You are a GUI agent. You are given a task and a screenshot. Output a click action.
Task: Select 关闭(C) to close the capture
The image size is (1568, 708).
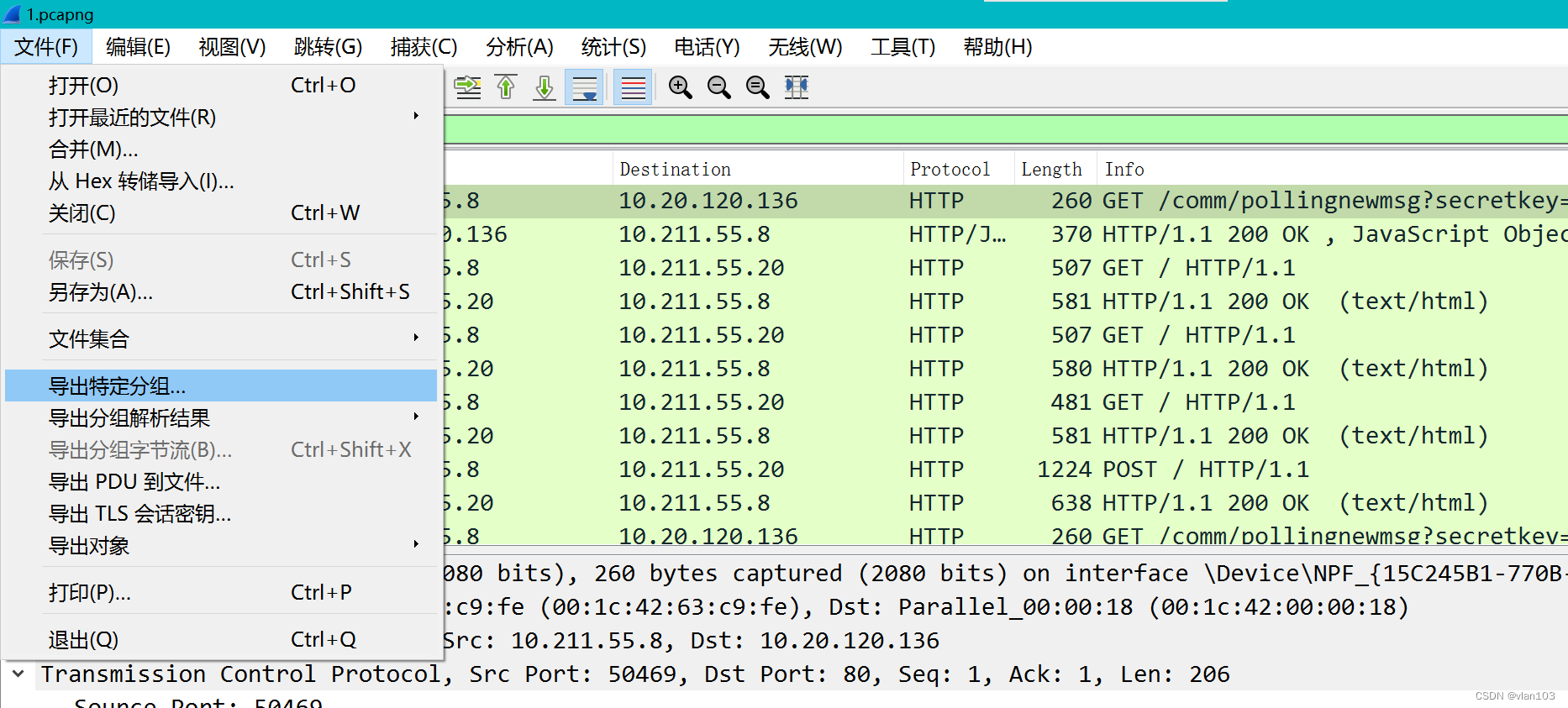tap(221, 213)
